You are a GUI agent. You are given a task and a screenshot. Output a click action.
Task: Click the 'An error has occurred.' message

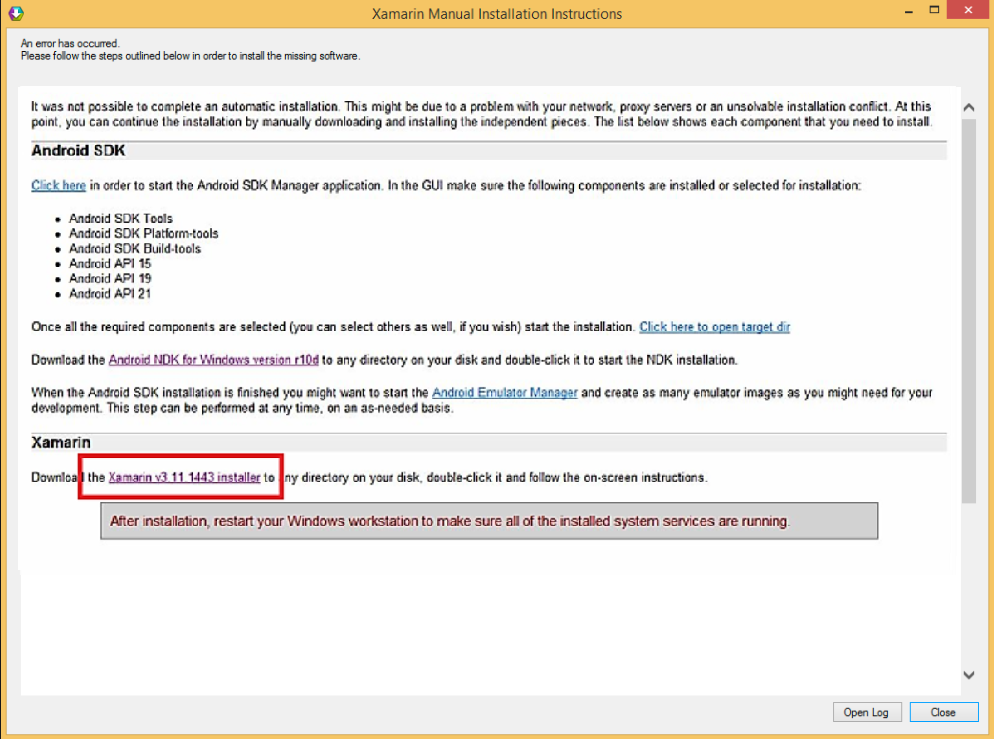(70, 43)
